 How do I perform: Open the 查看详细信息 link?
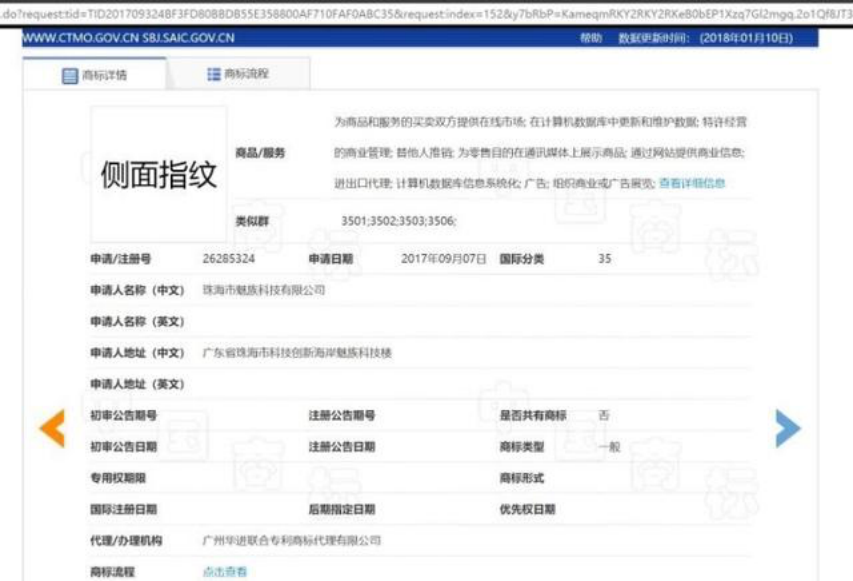[x=692, y=183]
